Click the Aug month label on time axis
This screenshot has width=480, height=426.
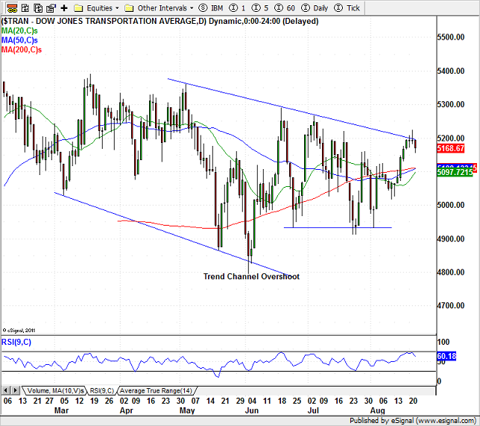(x=378, y=410)
